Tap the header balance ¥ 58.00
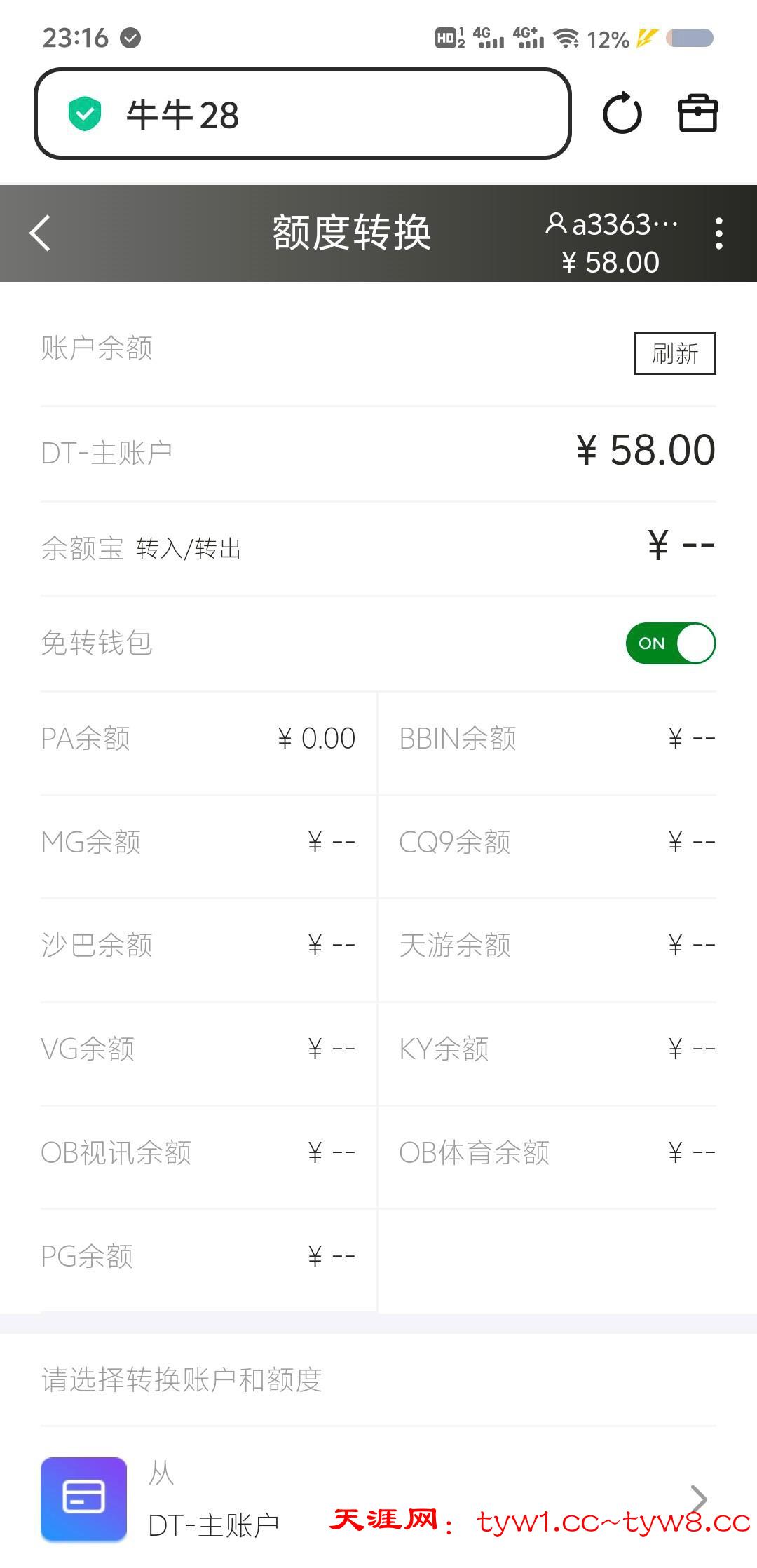Viewport: 757px width, 1568px height. (611, 263)
